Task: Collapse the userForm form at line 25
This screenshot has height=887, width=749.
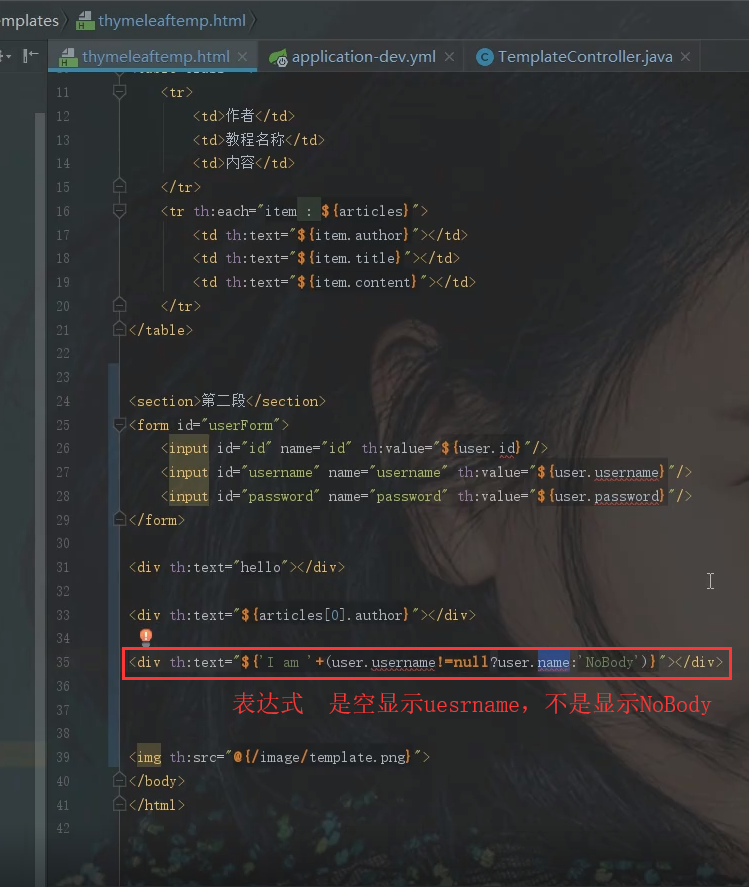Action: coord(119,424)
